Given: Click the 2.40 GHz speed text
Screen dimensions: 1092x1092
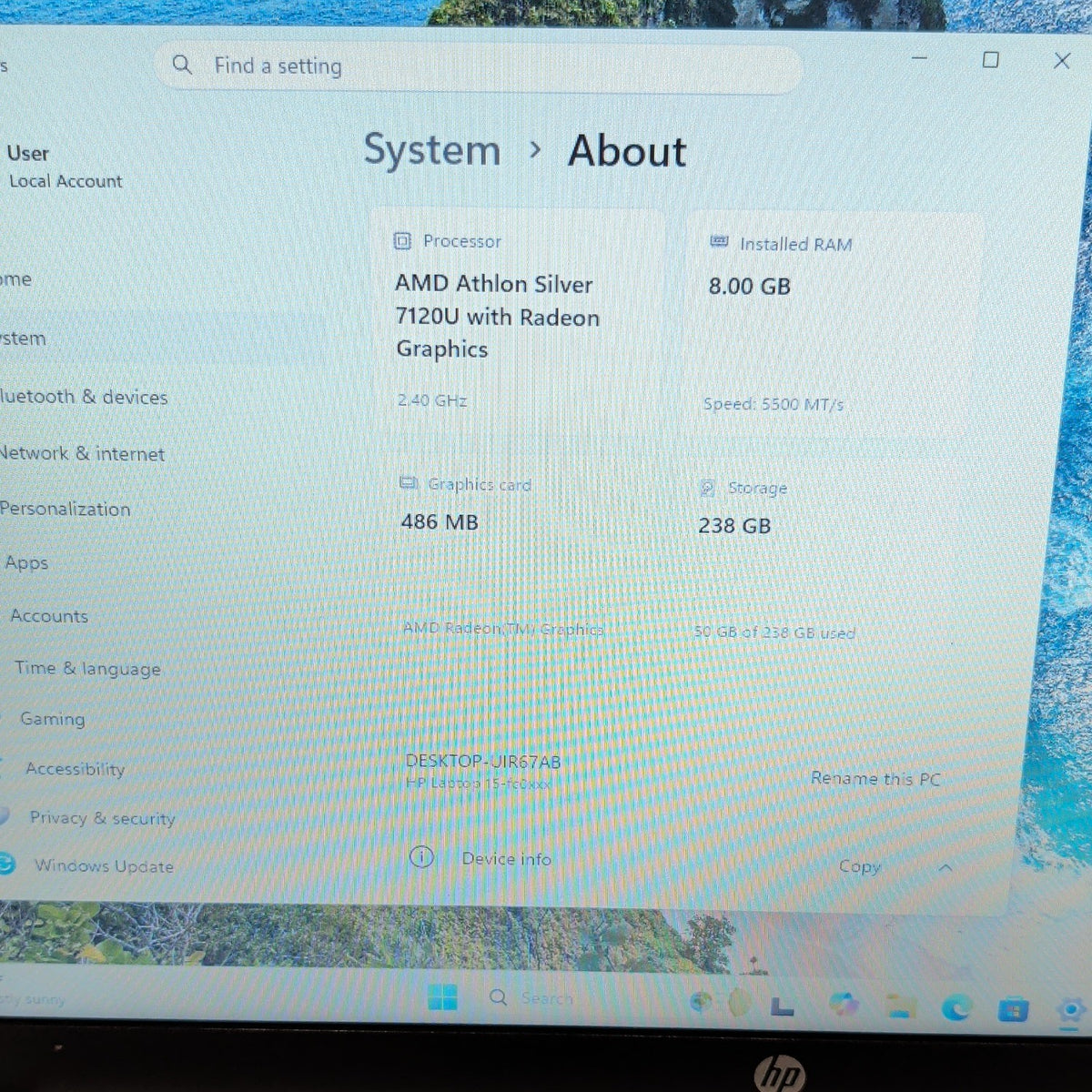Looking at the screenshot, I should (x=432, y=400).
